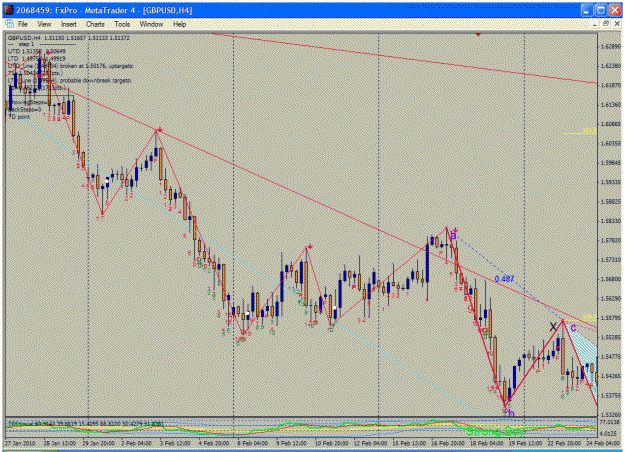Open the Window menu
The height and width of the screenshot is (452, 625).
pos(151,24)
